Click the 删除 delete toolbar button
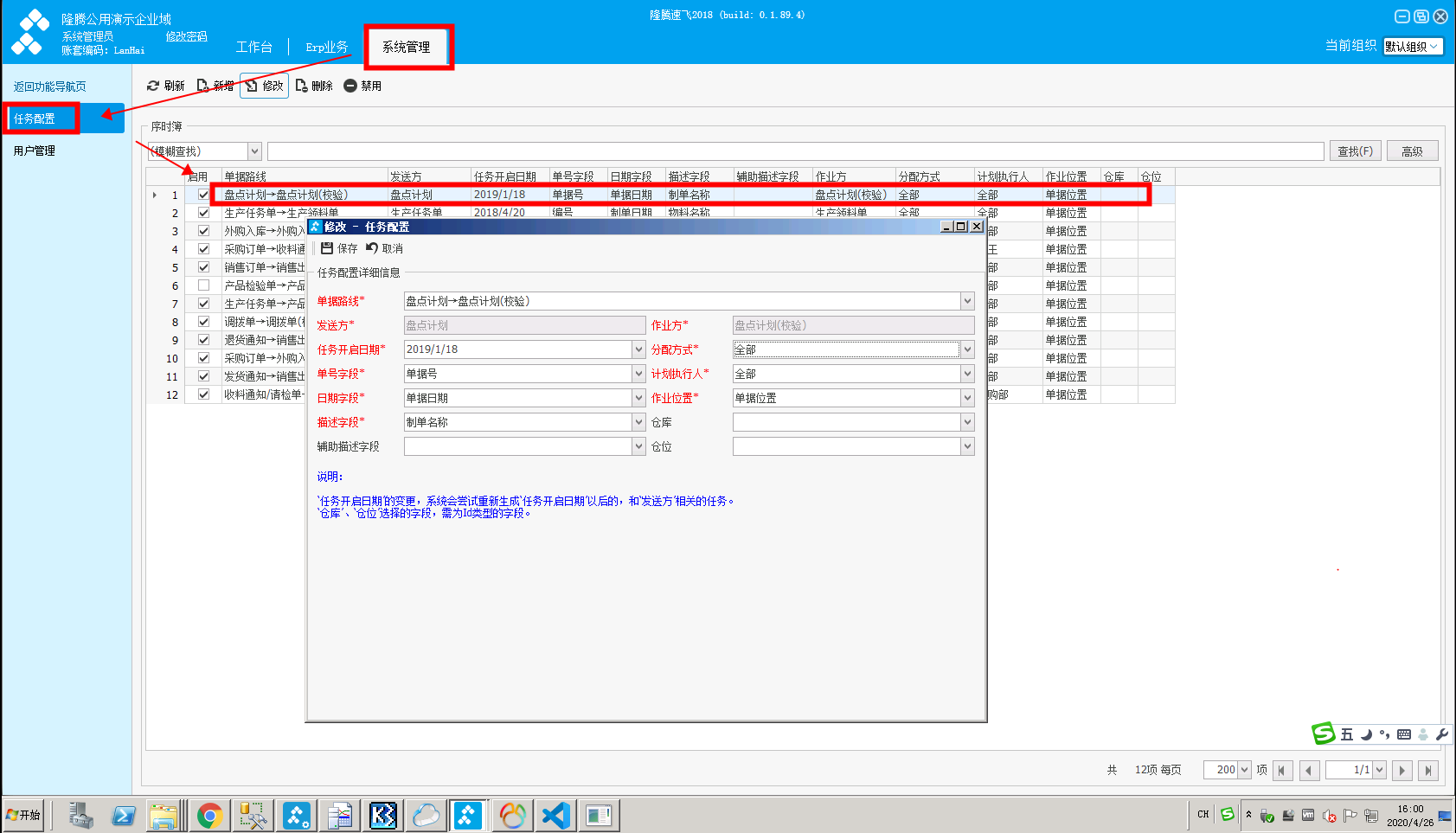The image size is (1456, 833). coord(314,86)
